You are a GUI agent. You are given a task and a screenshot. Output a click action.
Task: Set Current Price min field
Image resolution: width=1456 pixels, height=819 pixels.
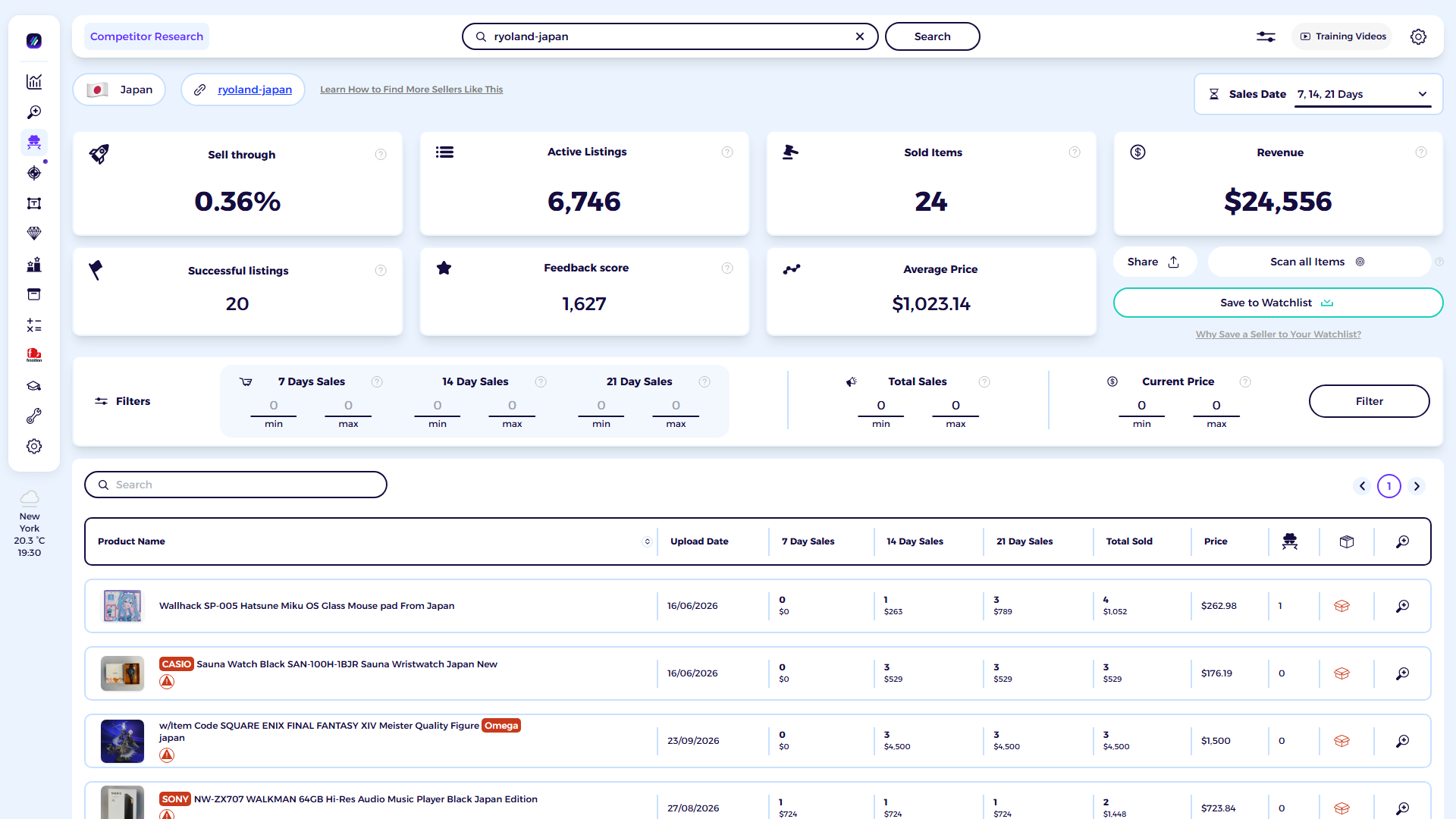coord(1141,406)
